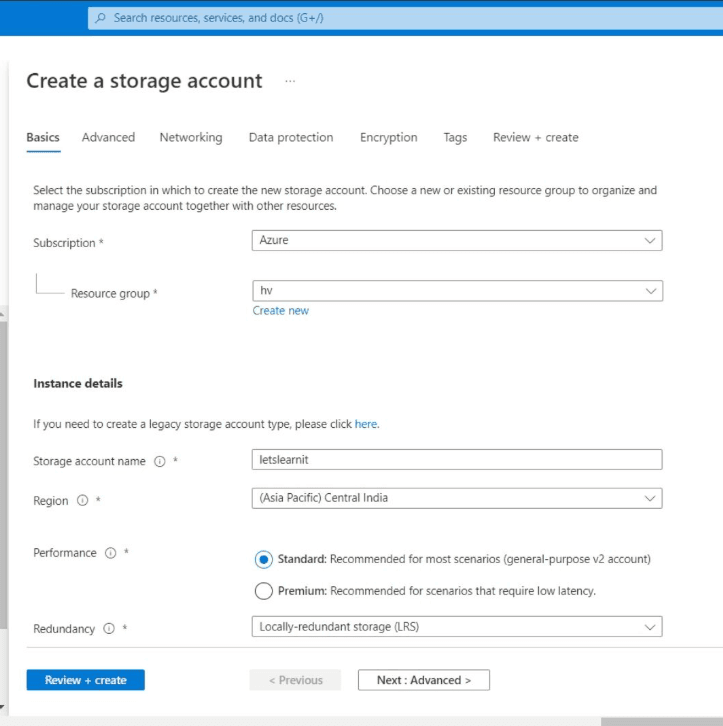Click the Create a storage account title

click(144, 81)
